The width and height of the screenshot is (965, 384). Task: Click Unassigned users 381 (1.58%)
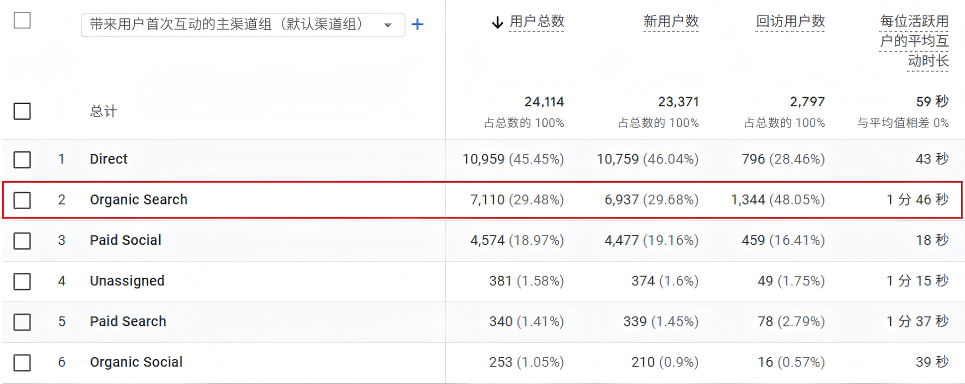click(527, 281)
